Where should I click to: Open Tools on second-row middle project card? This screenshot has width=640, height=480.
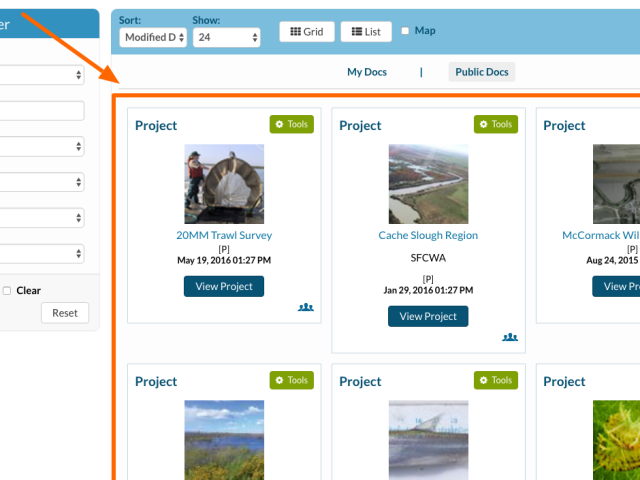click(495, 381)
